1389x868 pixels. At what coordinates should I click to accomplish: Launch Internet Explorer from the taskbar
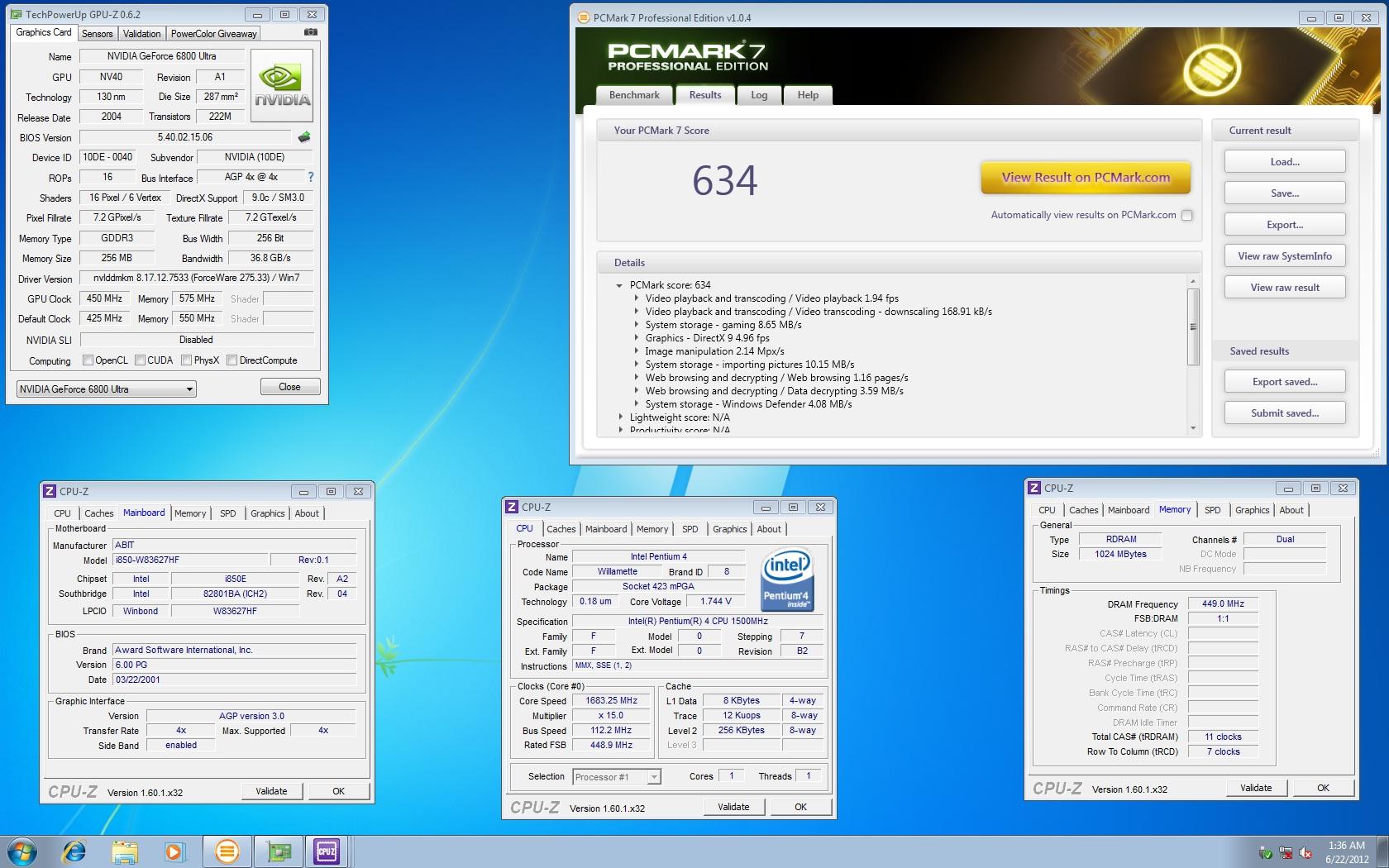point(74,851)
